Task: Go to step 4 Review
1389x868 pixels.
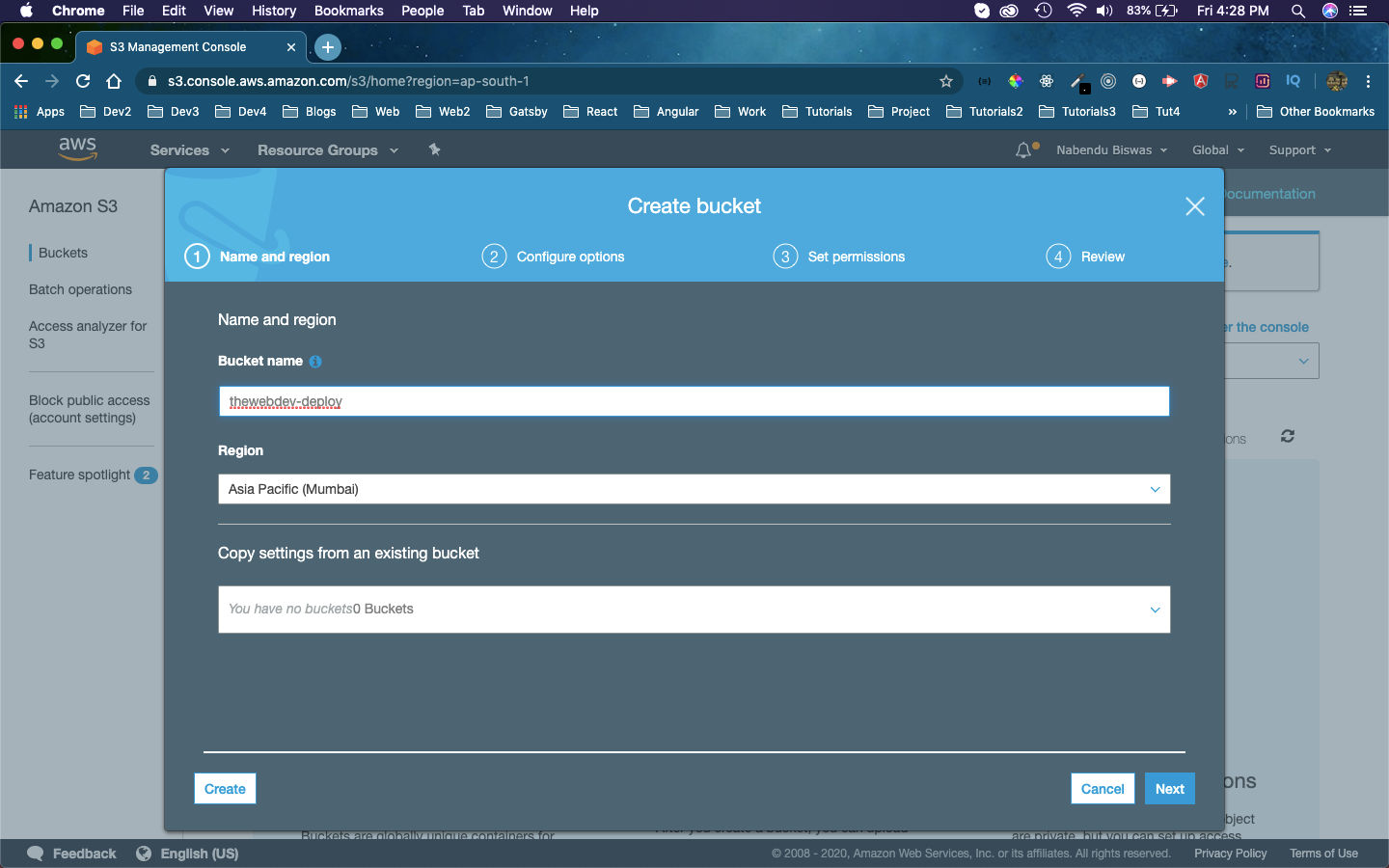Action: (x=1085, y=257)
